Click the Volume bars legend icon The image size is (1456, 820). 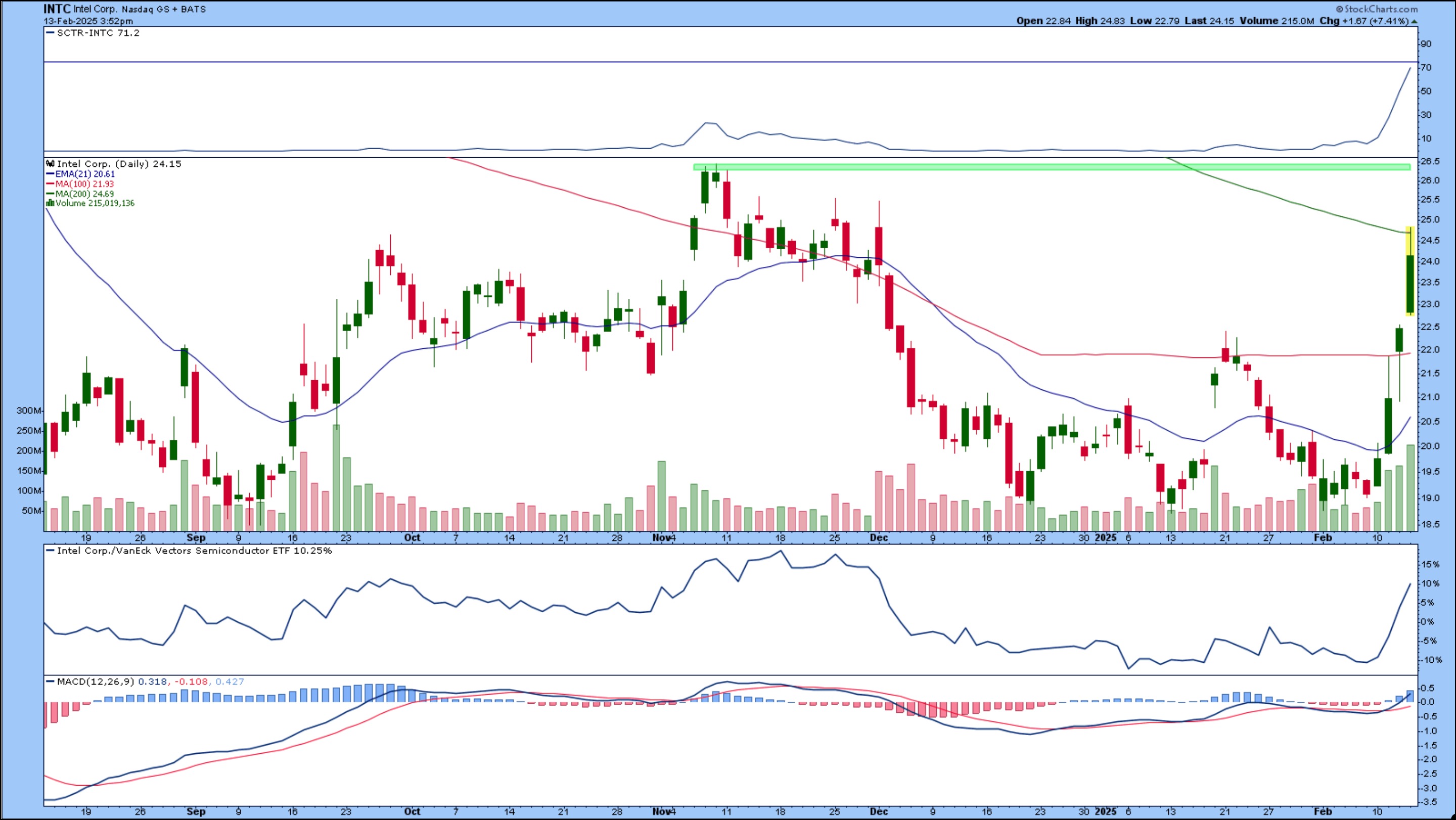coord(51,203)
